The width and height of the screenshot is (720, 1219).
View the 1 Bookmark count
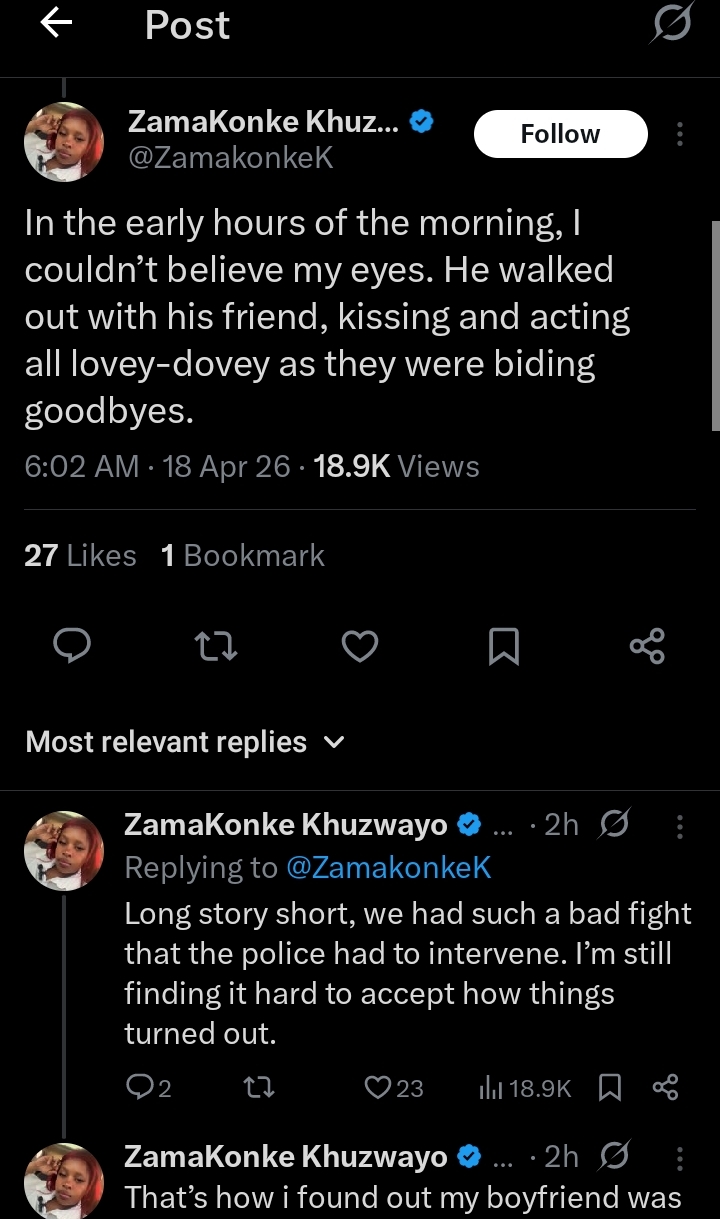[242, 556]
